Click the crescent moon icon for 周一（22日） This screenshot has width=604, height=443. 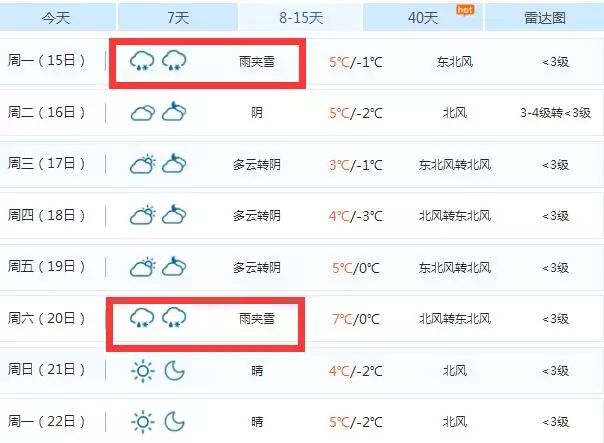pyautogui.click(x=175, y=422)
